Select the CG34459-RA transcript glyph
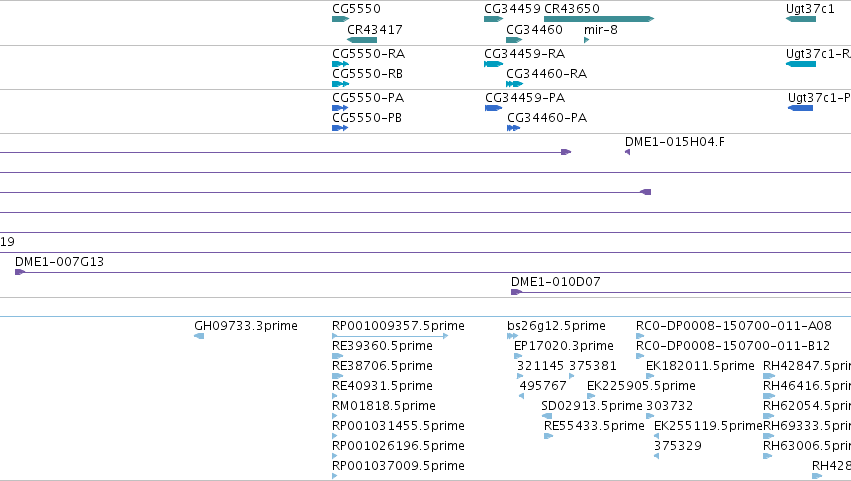Viewport: 851px width, 481px height. tap(493, 64)
